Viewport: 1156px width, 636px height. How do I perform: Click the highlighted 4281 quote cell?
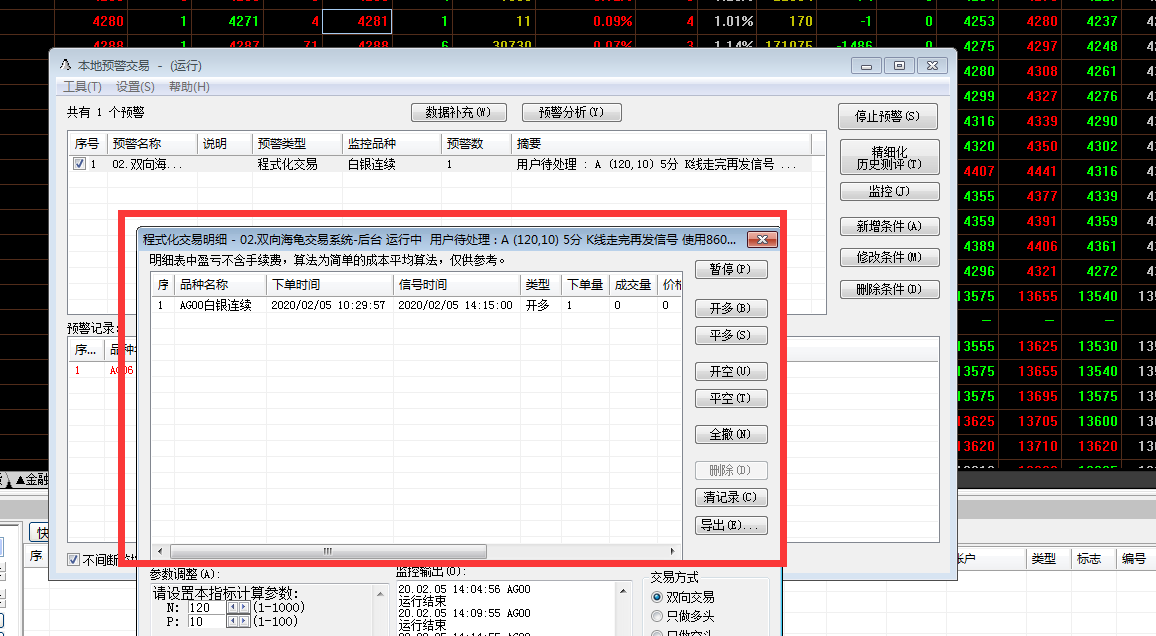click(358, 21)
